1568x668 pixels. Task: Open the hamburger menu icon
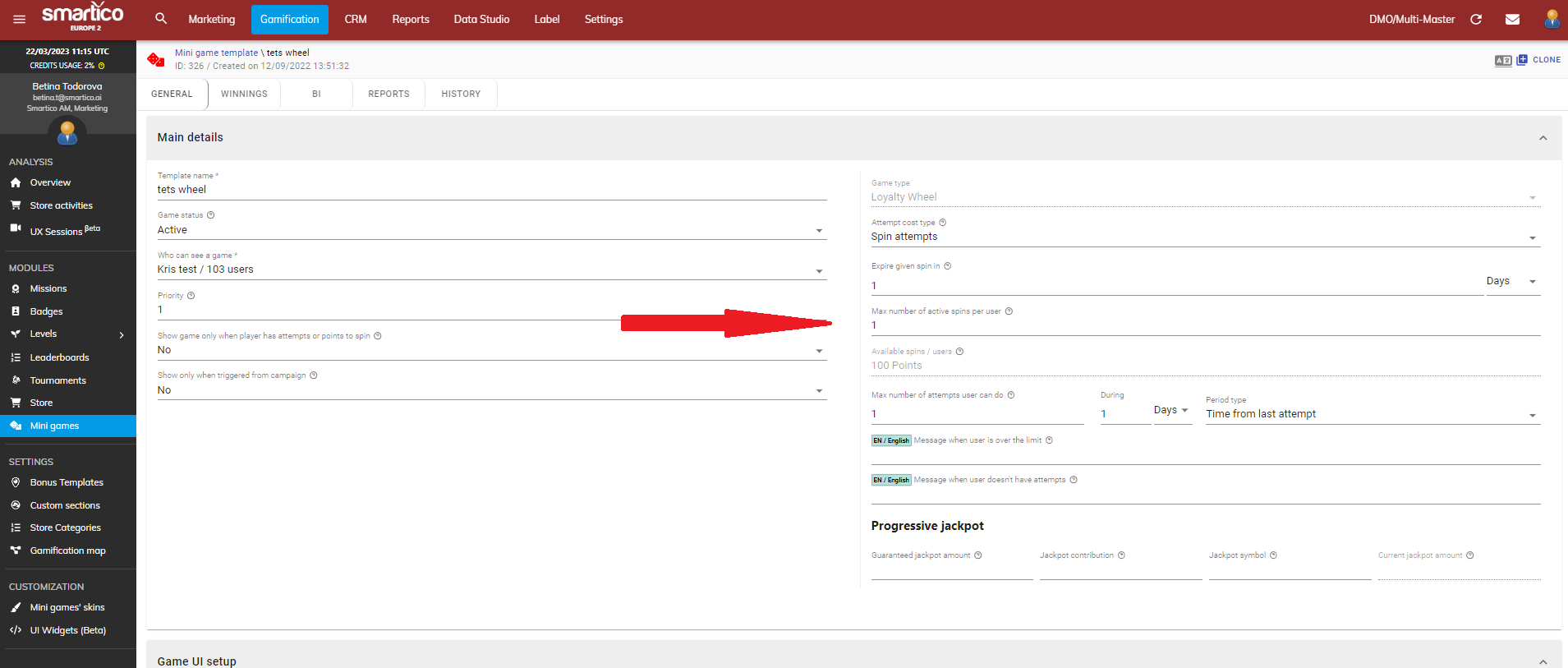point(19,19)
